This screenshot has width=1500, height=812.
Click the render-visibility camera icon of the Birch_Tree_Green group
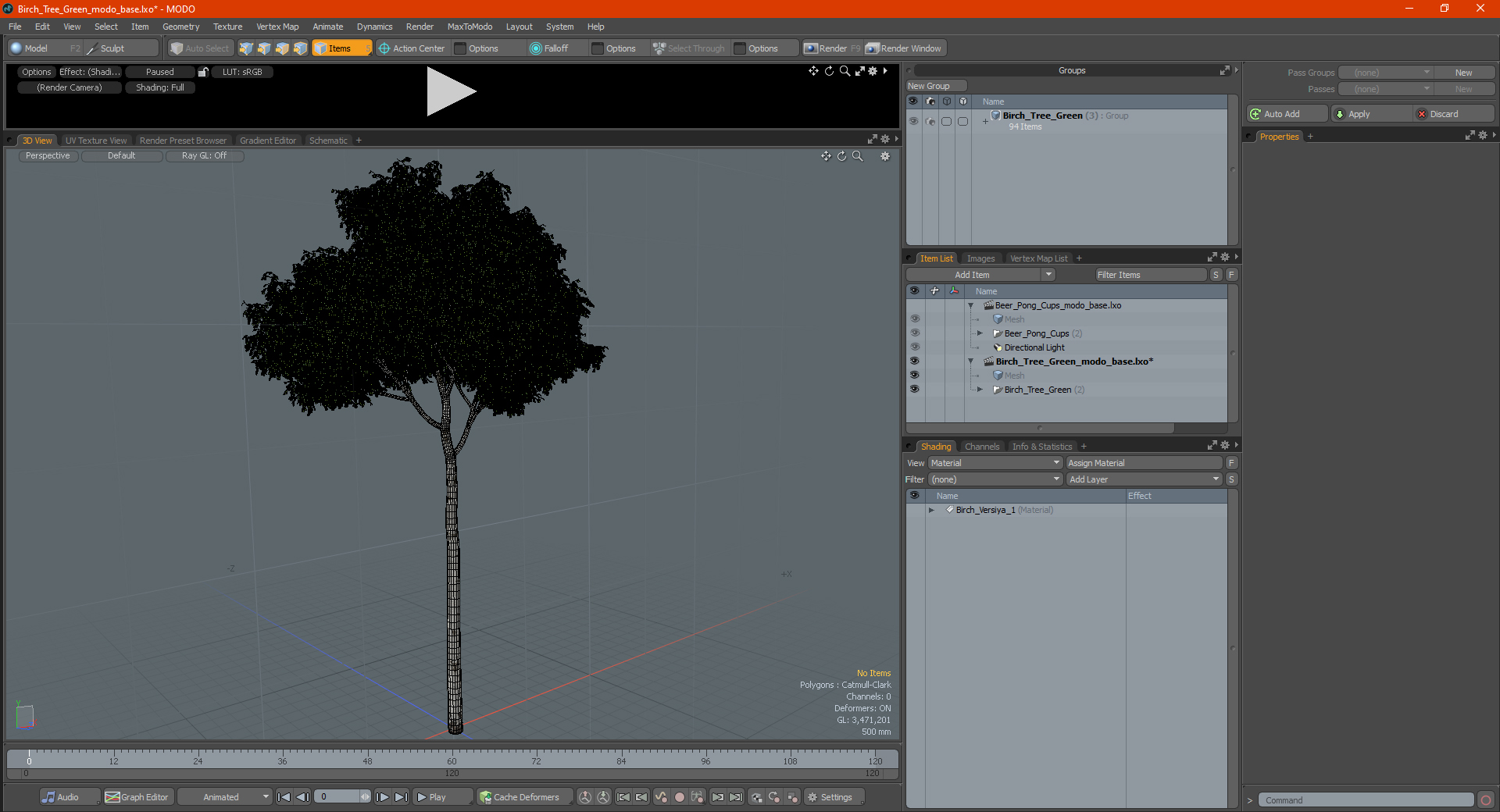(x=930, y=121)
